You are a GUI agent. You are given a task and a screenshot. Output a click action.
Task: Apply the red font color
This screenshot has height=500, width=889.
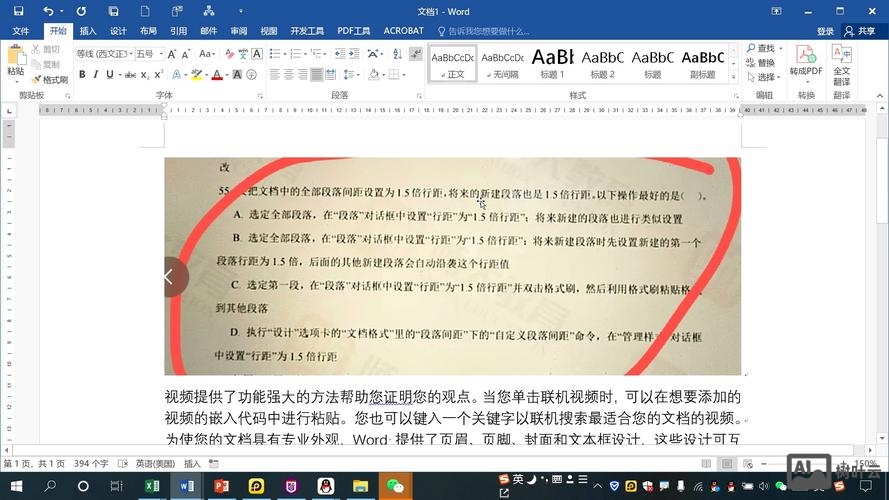coord(217,74)
